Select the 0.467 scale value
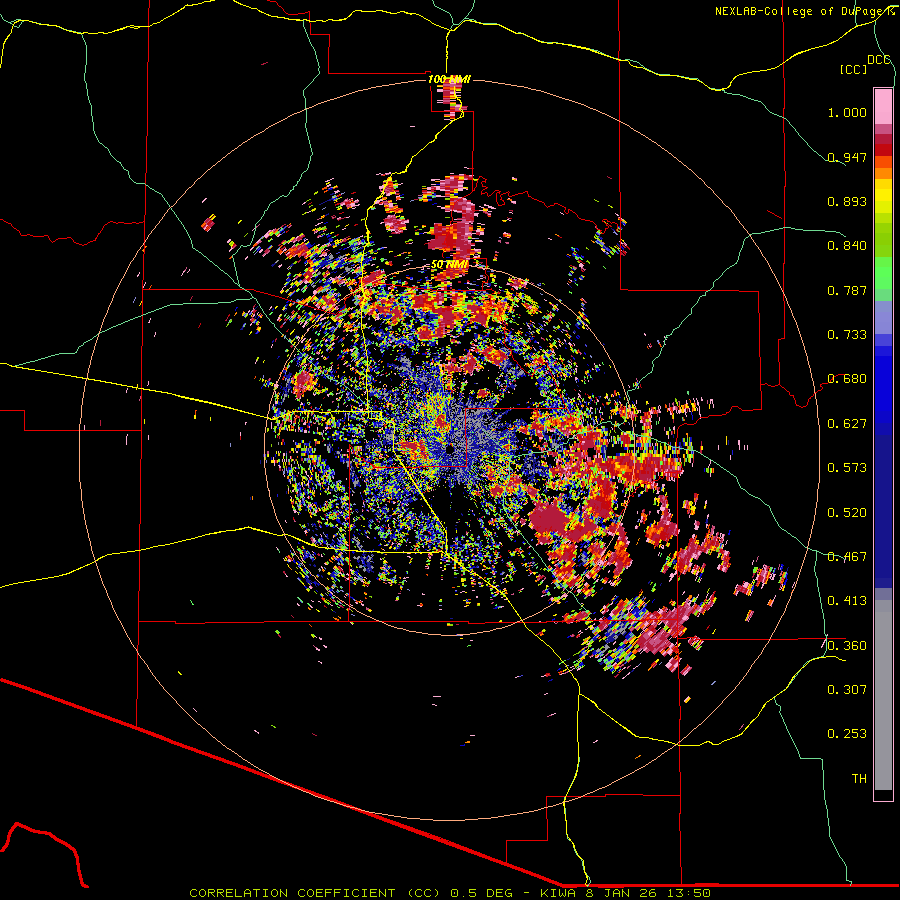This screenshot has width=900, height=900. 847,557
